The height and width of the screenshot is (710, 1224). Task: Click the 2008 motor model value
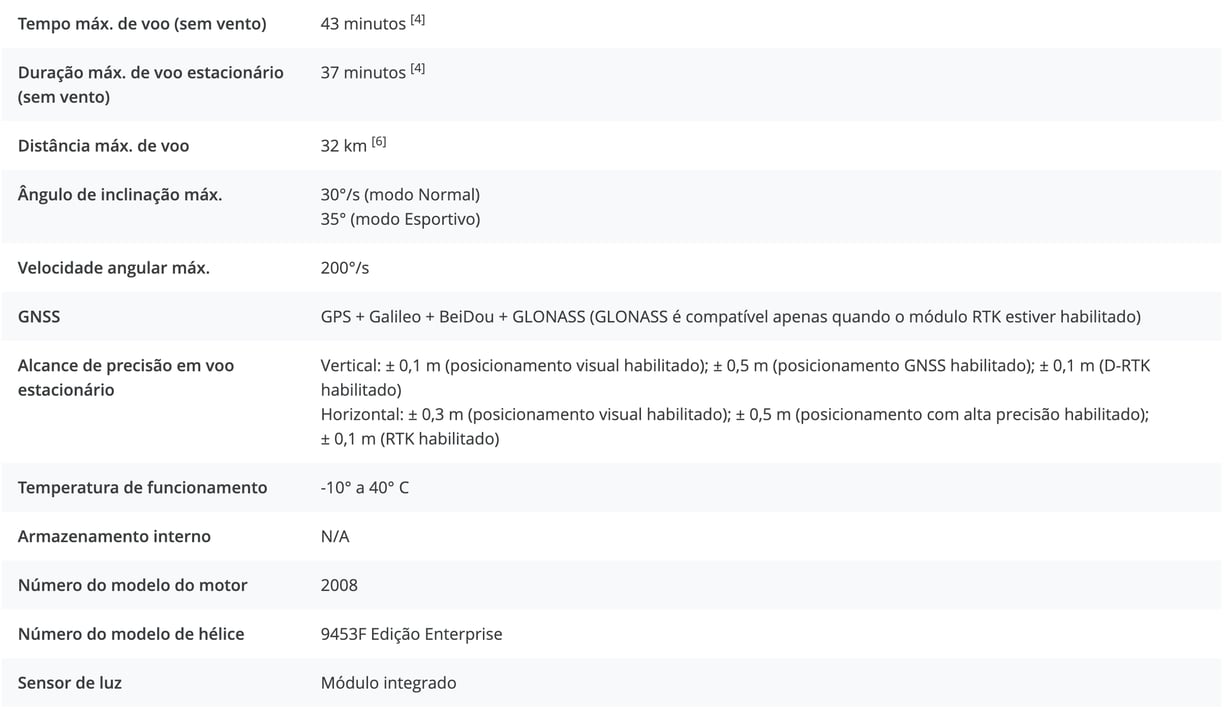339,586
